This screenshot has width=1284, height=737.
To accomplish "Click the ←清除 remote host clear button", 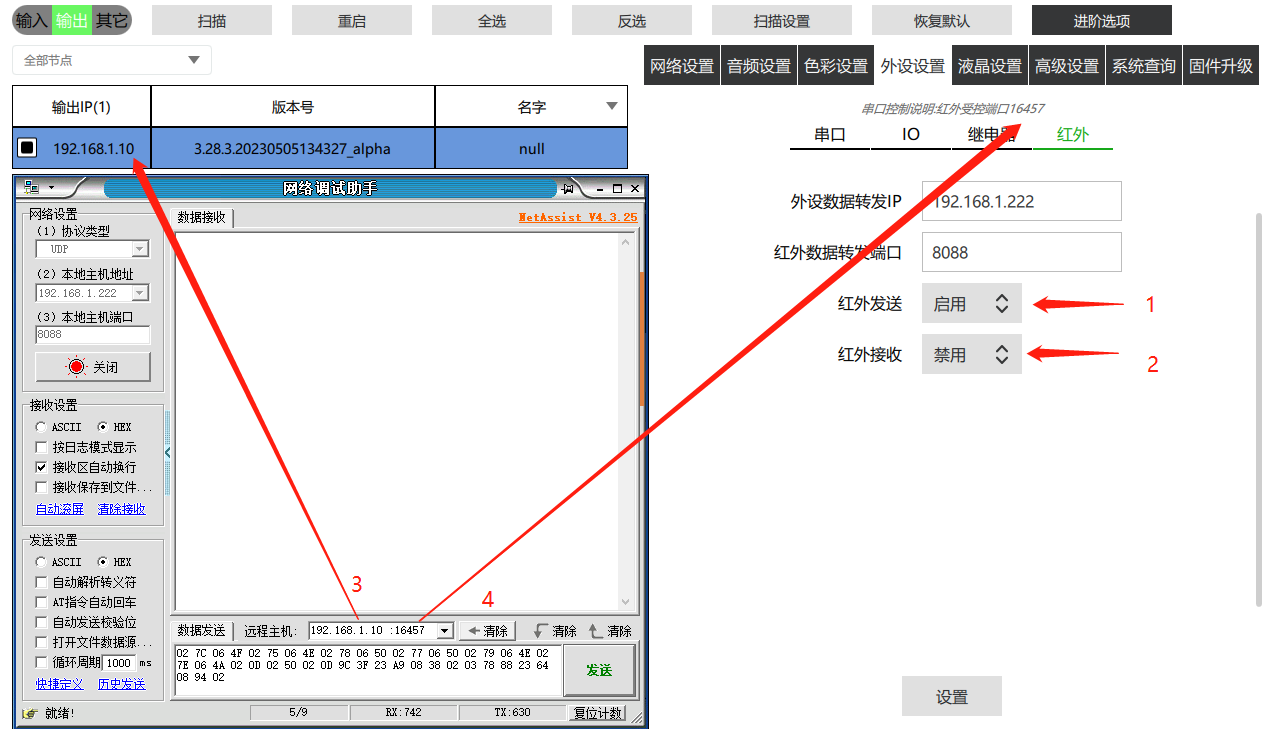I will tap(487, 631).
